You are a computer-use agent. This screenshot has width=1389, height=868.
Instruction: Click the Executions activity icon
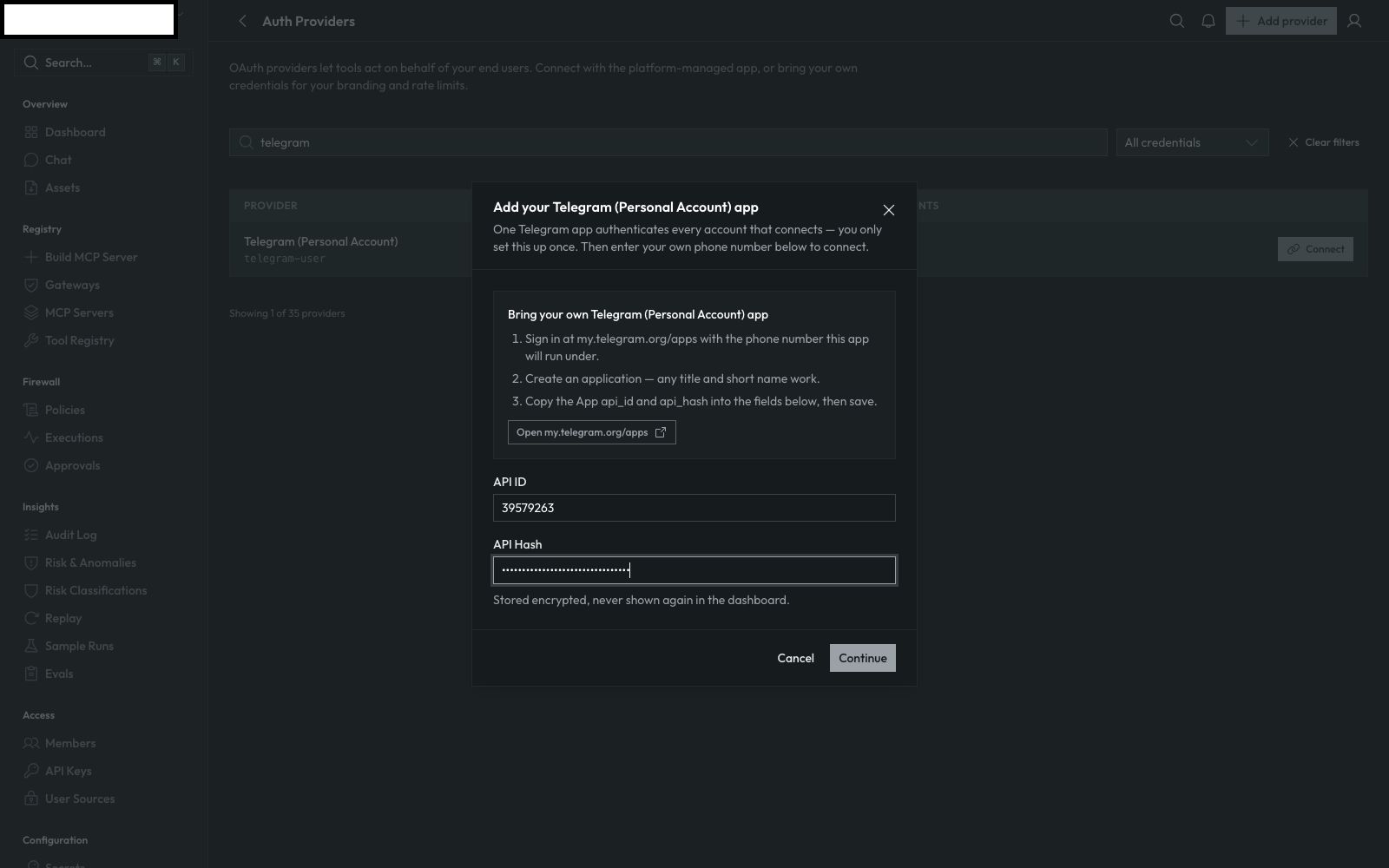tap(31, 437)
